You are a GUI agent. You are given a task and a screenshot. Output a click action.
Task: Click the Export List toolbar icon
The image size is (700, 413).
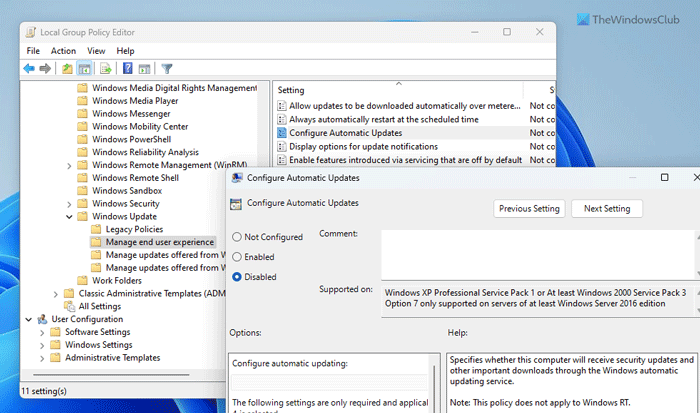coord(105,69)
